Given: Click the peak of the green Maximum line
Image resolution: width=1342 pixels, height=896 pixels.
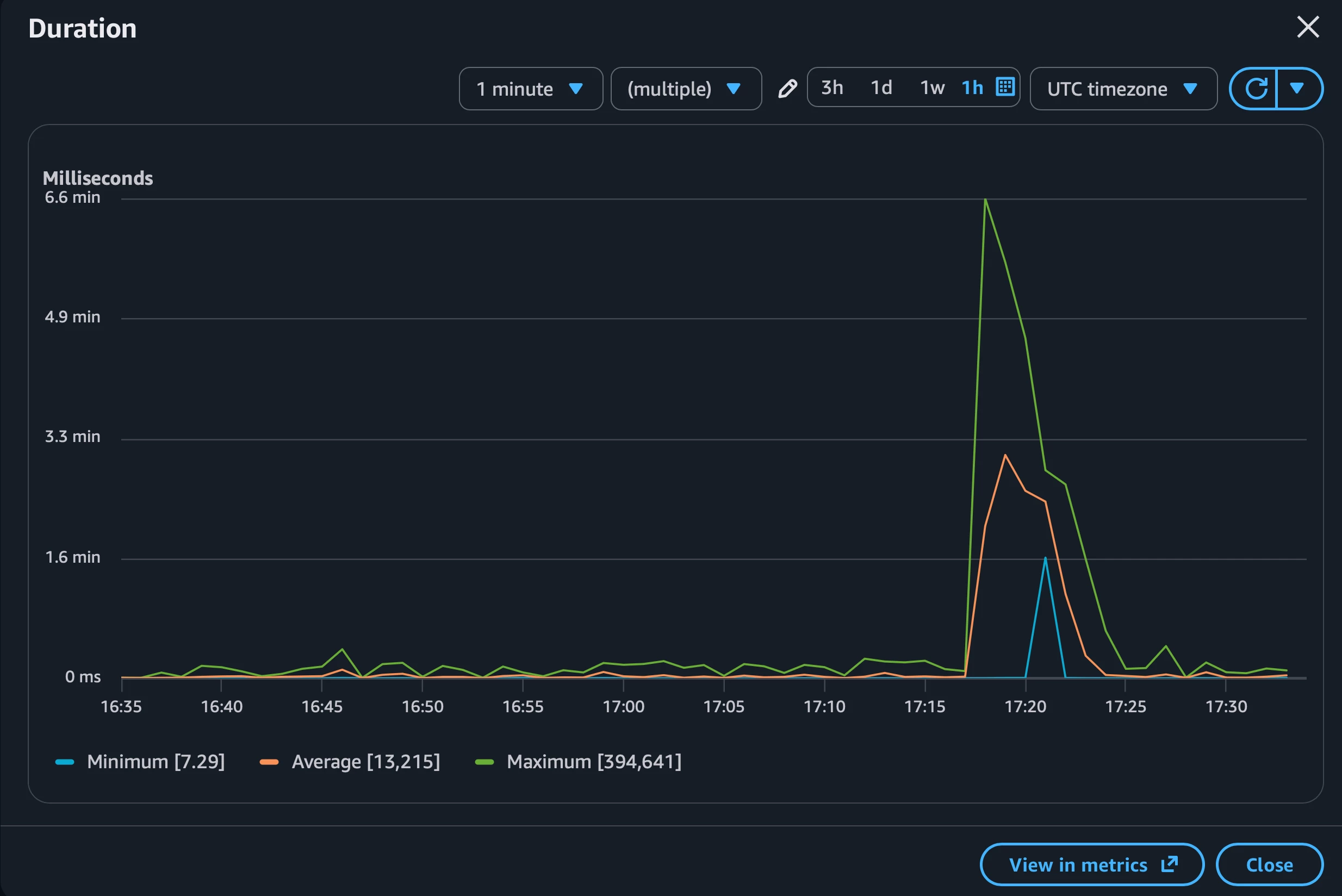Looking at the screenshot, I should click(x=985, y=200).
